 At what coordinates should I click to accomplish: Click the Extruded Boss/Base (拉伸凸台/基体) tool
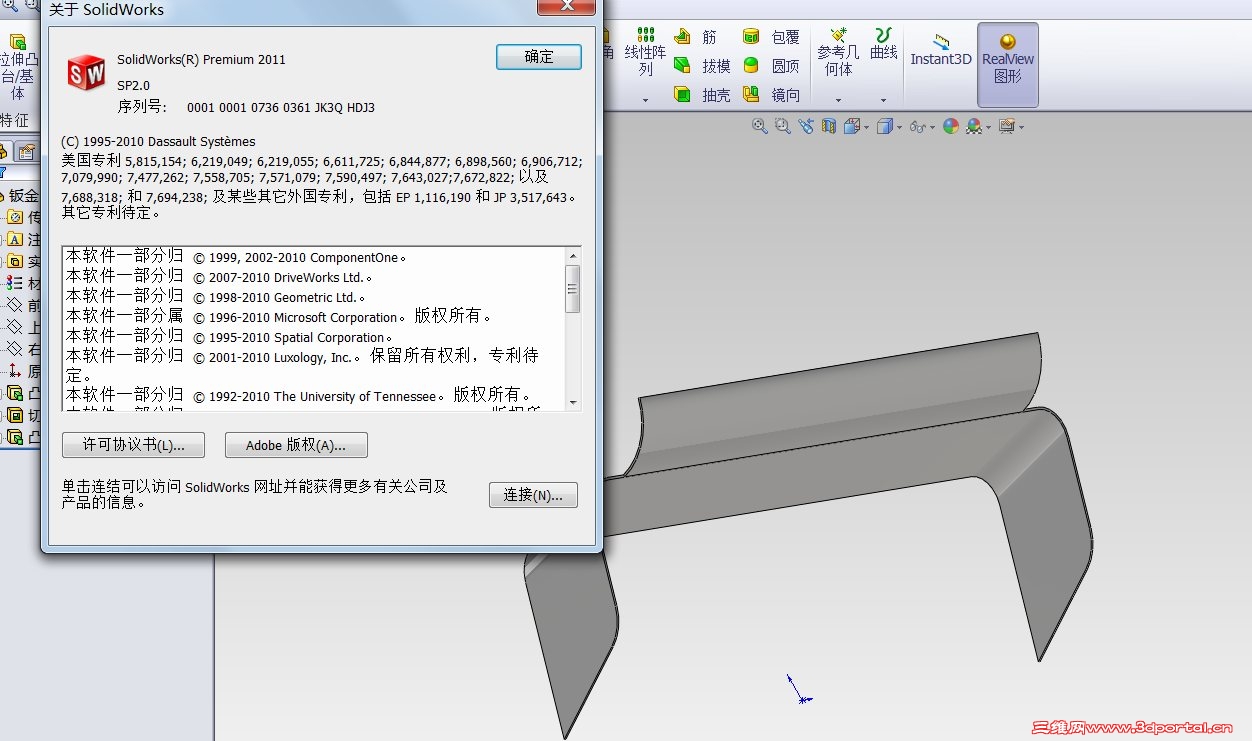[18, 66]
